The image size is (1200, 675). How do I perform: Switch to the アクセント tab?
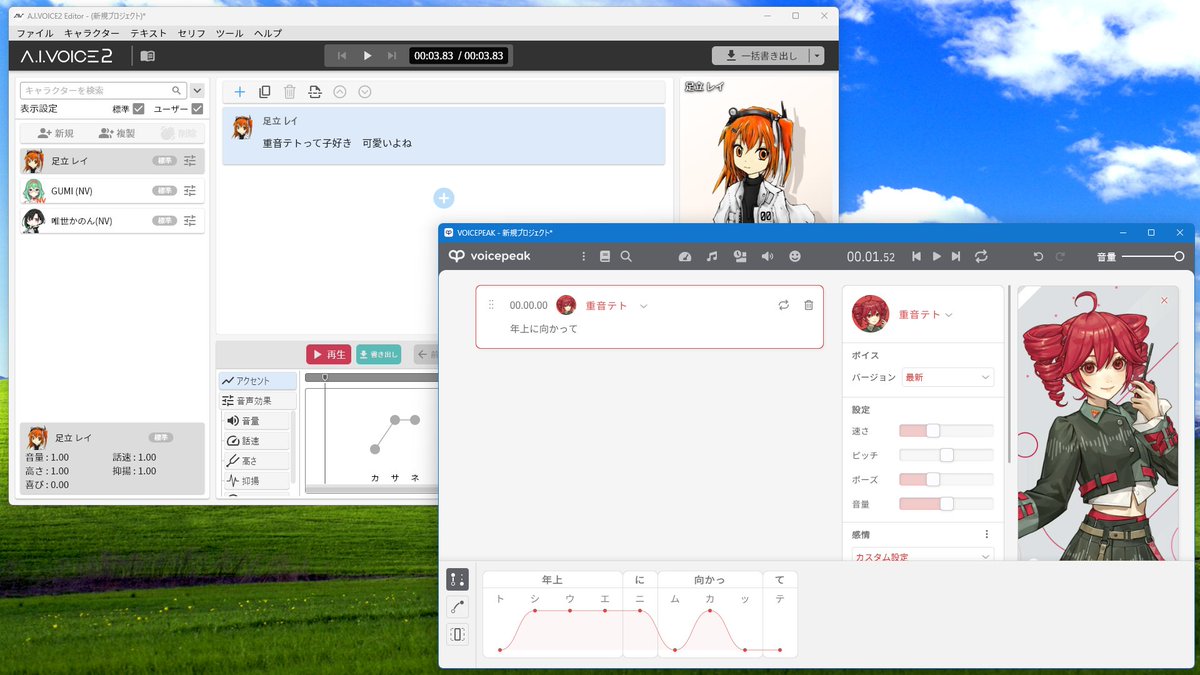(258, 381)
